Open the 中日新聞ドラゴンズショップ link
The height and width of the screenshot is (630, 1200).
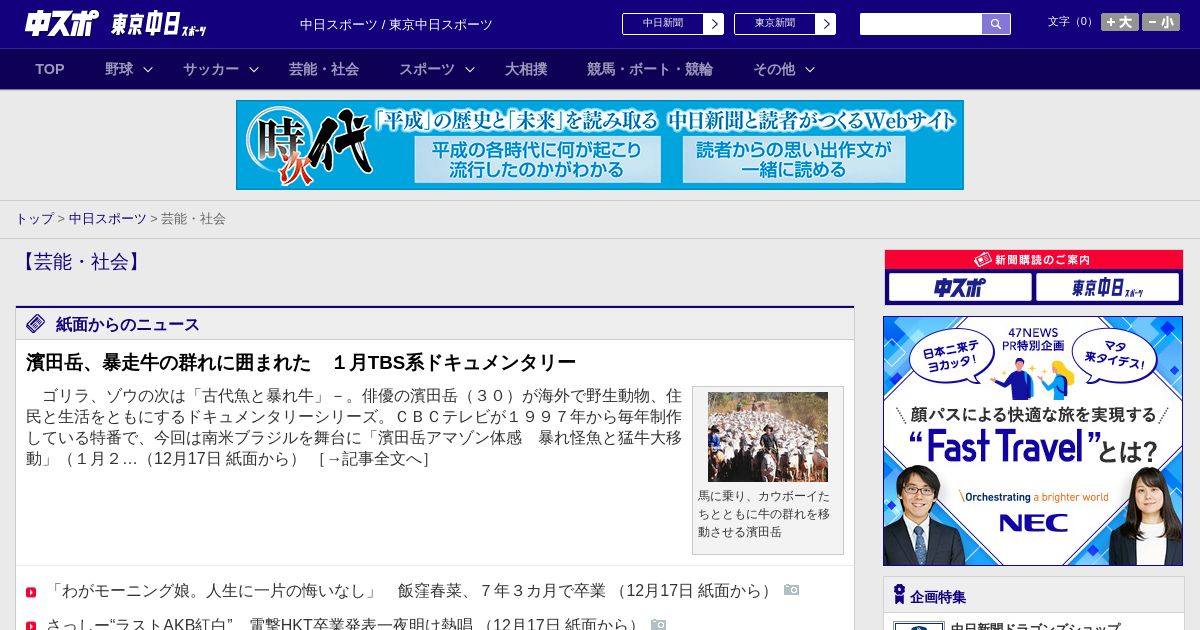1035,627
